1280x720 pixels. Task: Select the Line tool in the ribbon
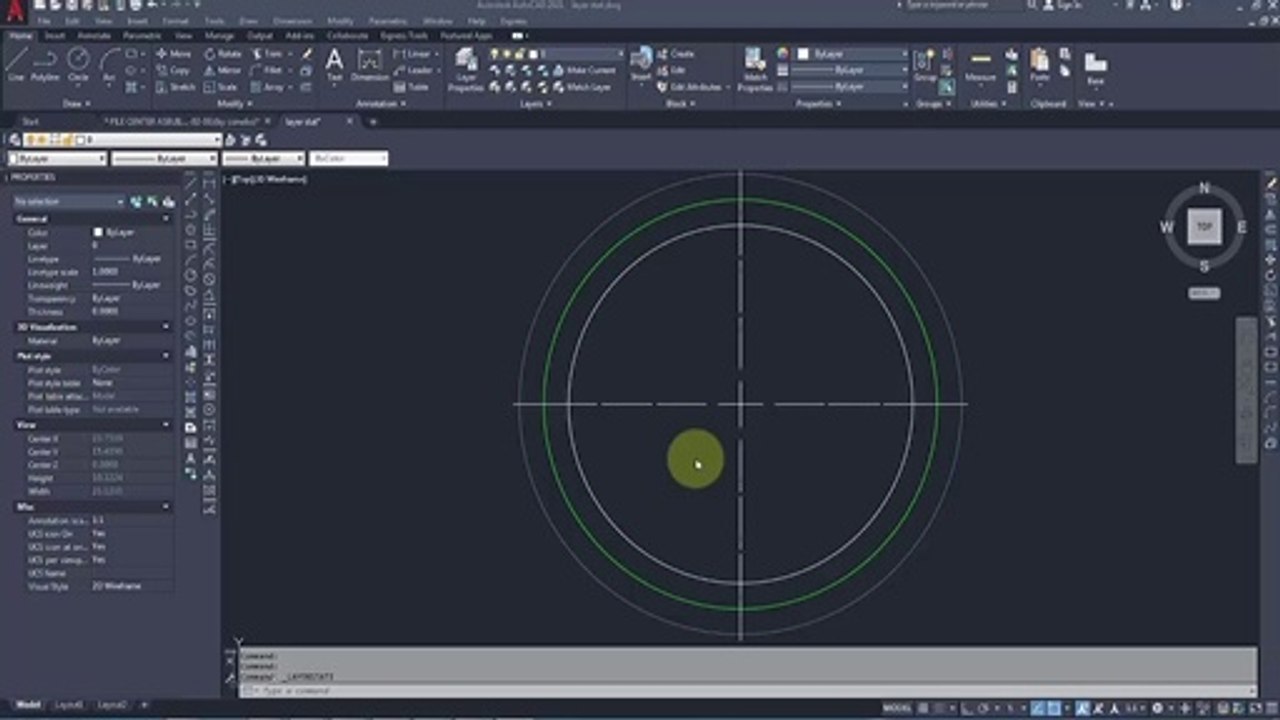pos(16,64)
